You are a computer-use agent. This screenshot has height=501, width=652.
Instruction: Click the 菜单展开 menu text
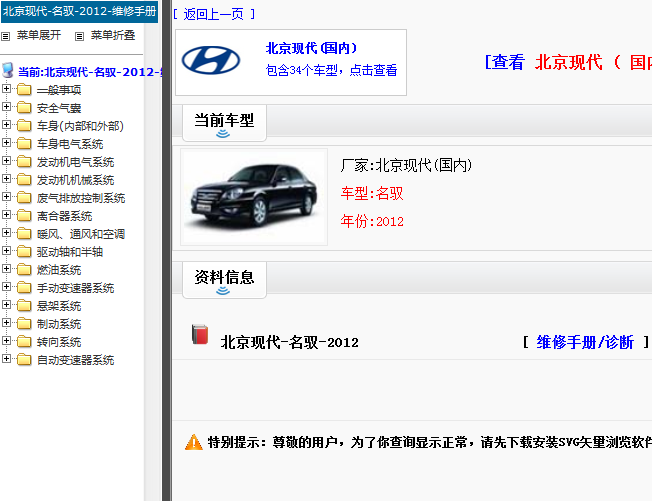[x=39, y=35]
